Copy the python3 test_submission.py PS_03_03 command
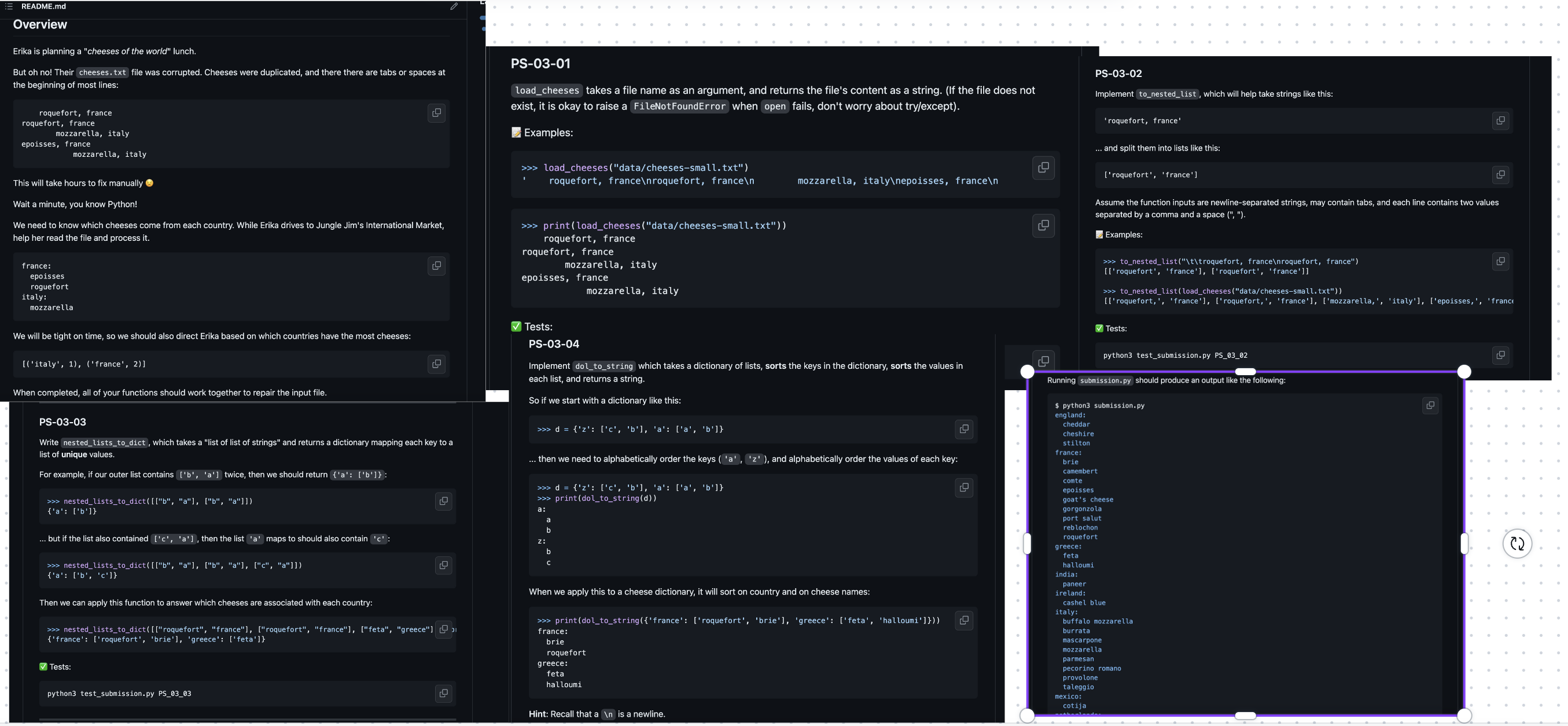The width and height of the screenshot is (1568, 726). coord(443,693)
